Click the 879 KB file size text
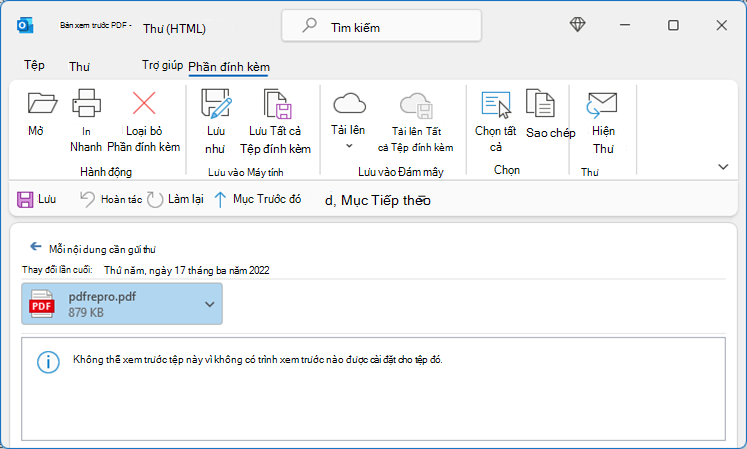Screen dimensions: 747x449 86,313
